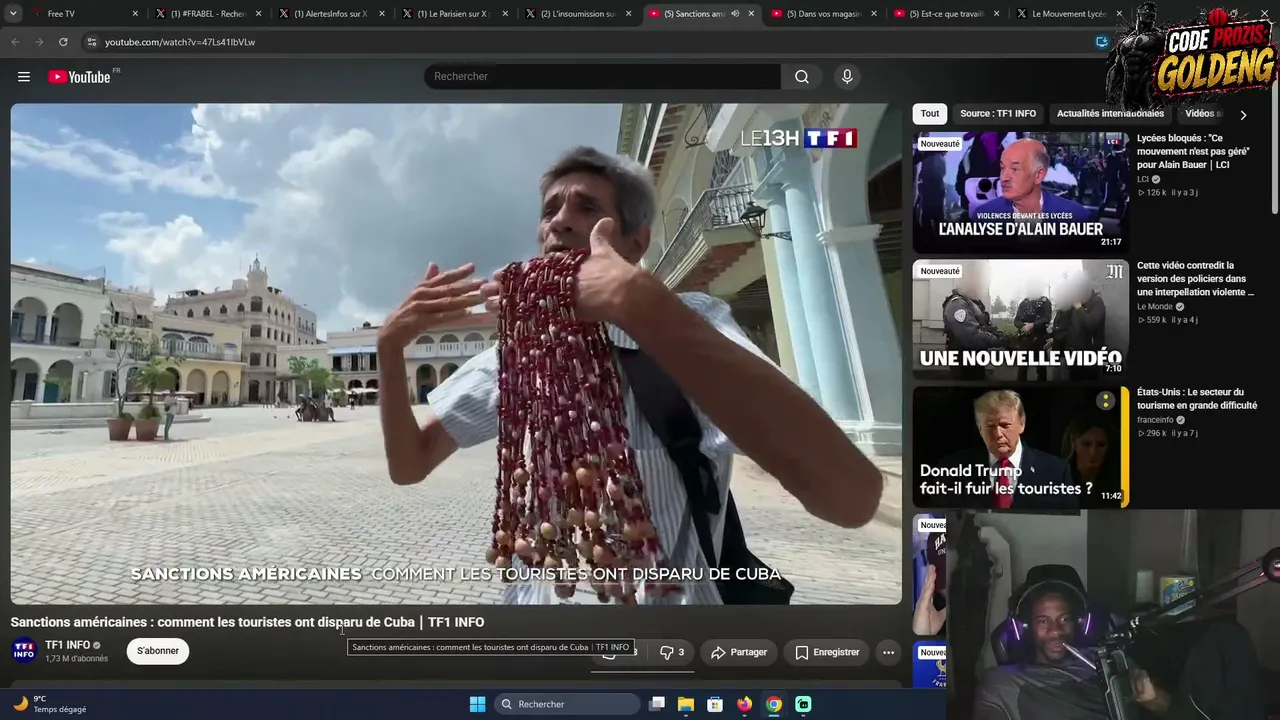This screenshot has width=1280, height=720.
Task: Click the video title Sanctions américaines
Action: coord(247,622)
